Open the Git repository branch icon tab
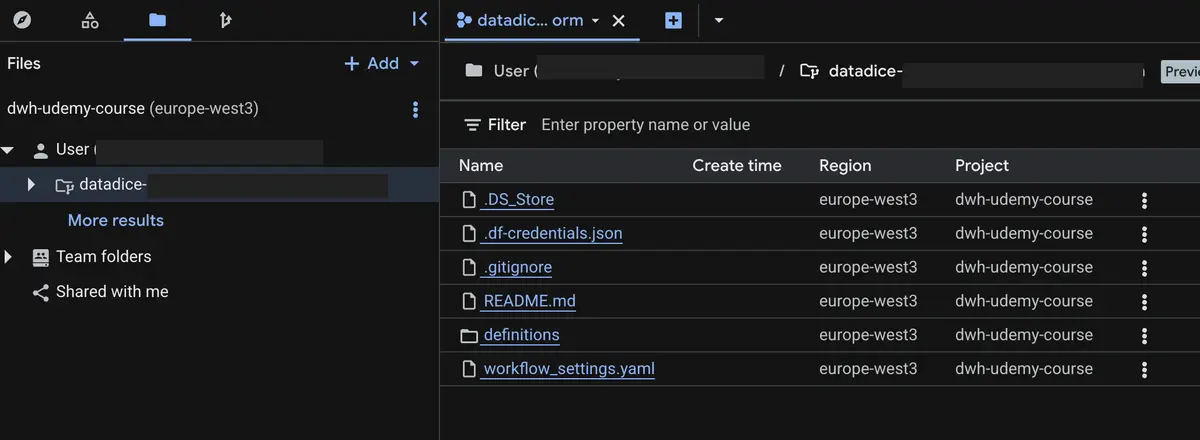This screenshot has height=440, width=1200. pyautogui.click(x=225, y=20)
